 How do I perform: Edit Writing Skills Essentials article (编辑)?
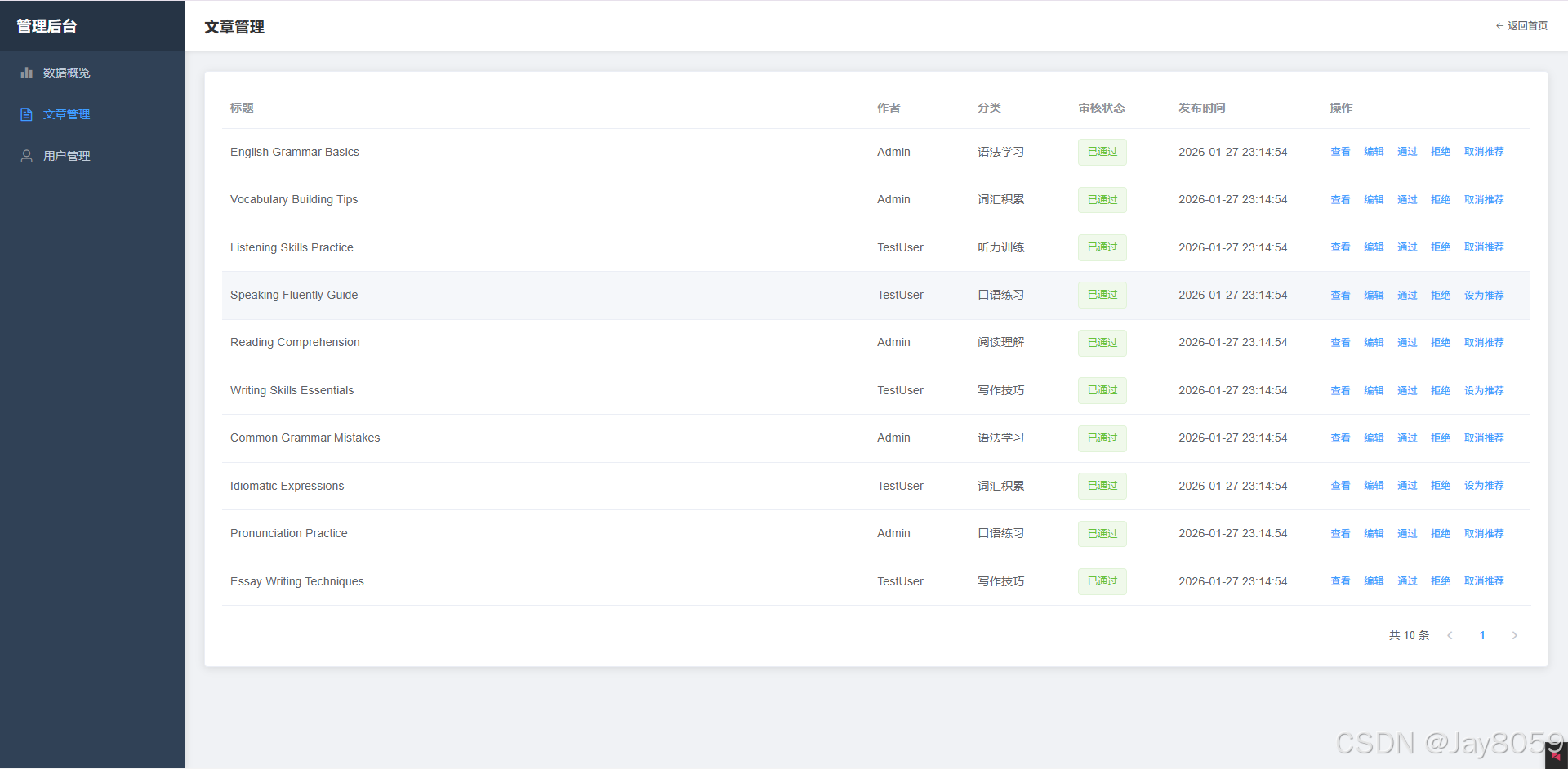pos(1374,390)
